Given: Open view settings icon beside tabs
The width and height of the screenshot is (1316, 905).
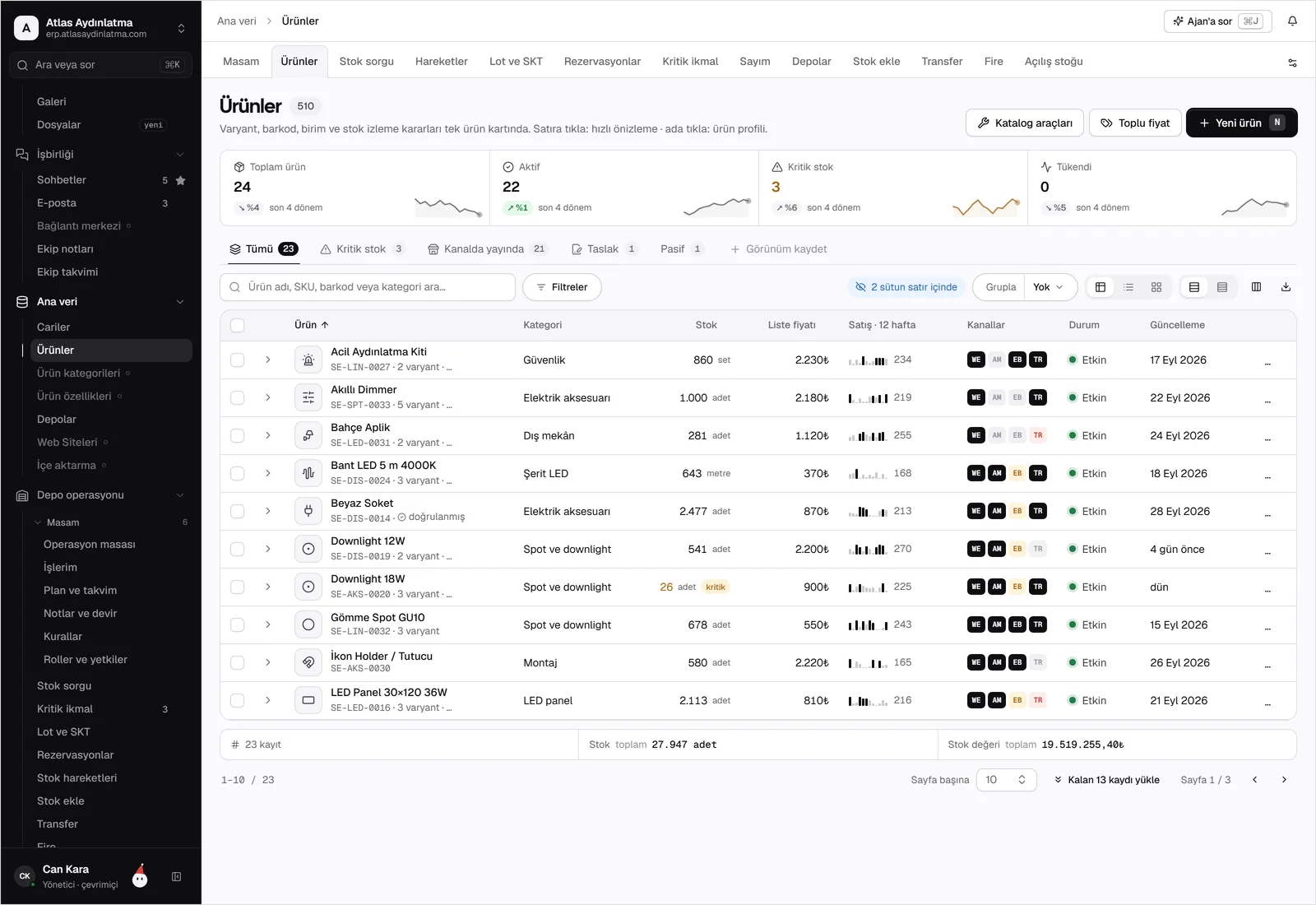Looking at the screenshot, I should (x=1292, y=63).
